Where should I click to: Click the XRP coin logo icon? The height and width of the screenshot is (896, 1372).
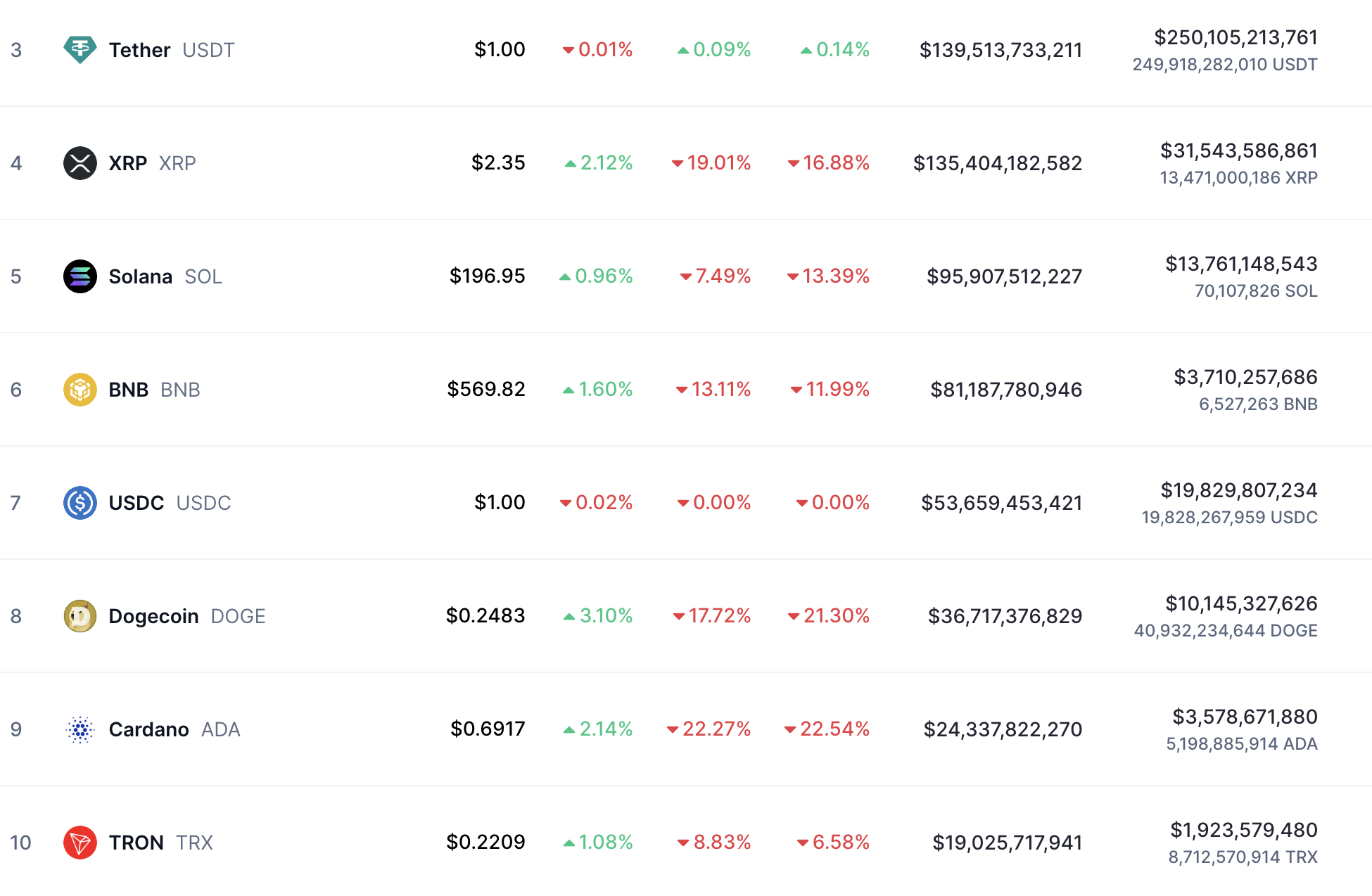click(x=80, y=163)
